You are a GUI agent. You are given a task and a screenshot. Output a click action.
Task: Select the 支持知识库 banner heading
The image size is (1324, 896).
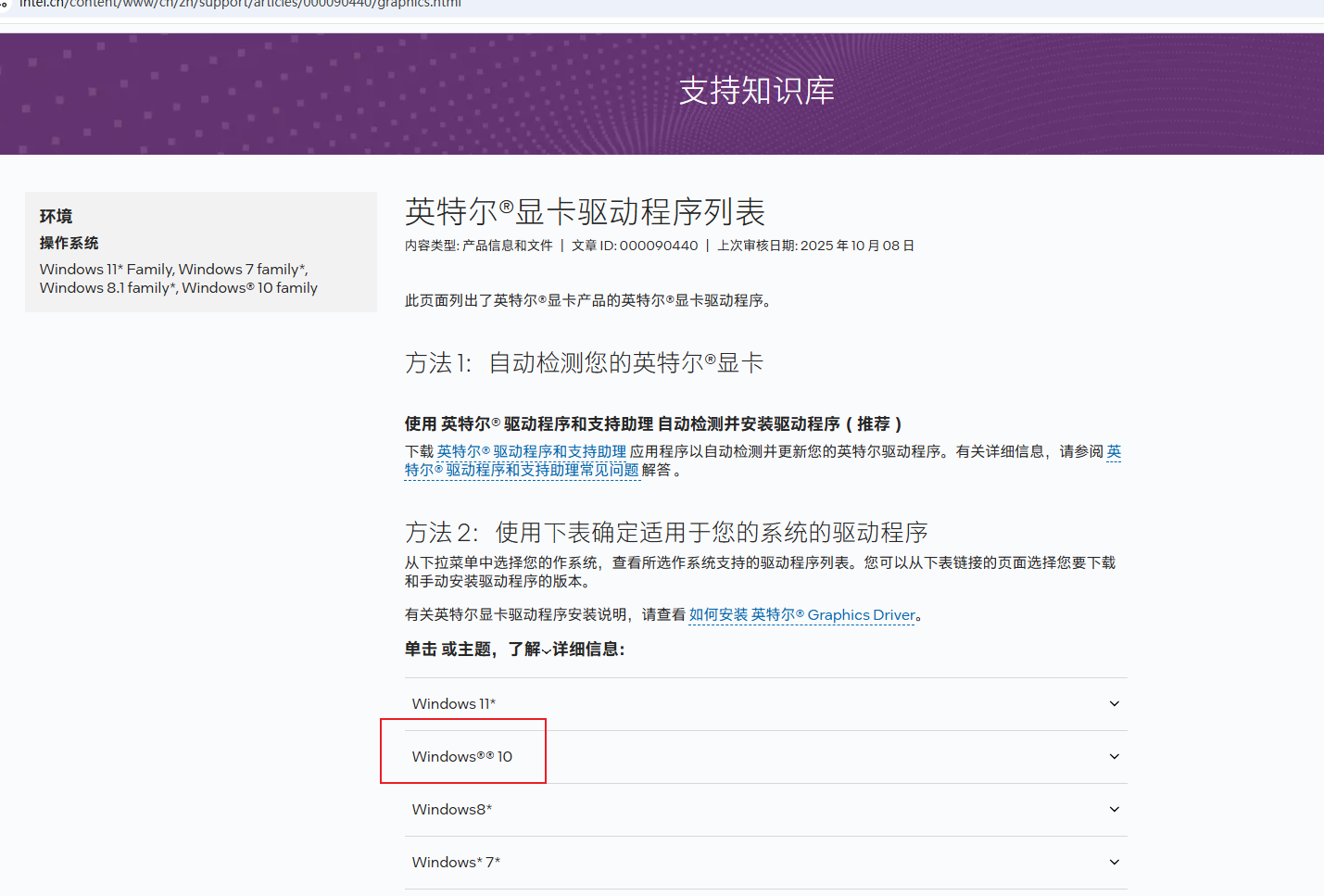[755, 91]
